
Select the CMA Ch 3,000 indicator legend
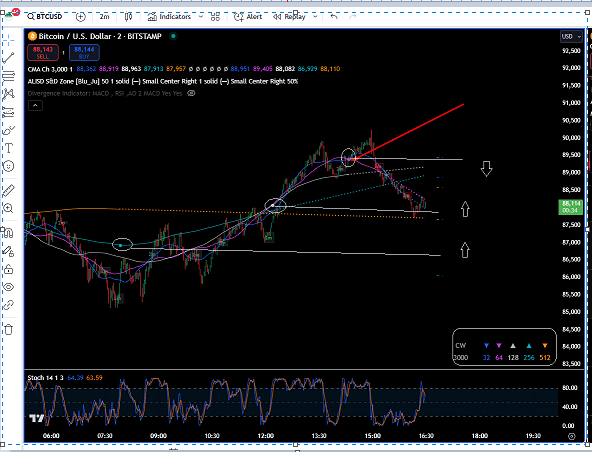point(50,69)
